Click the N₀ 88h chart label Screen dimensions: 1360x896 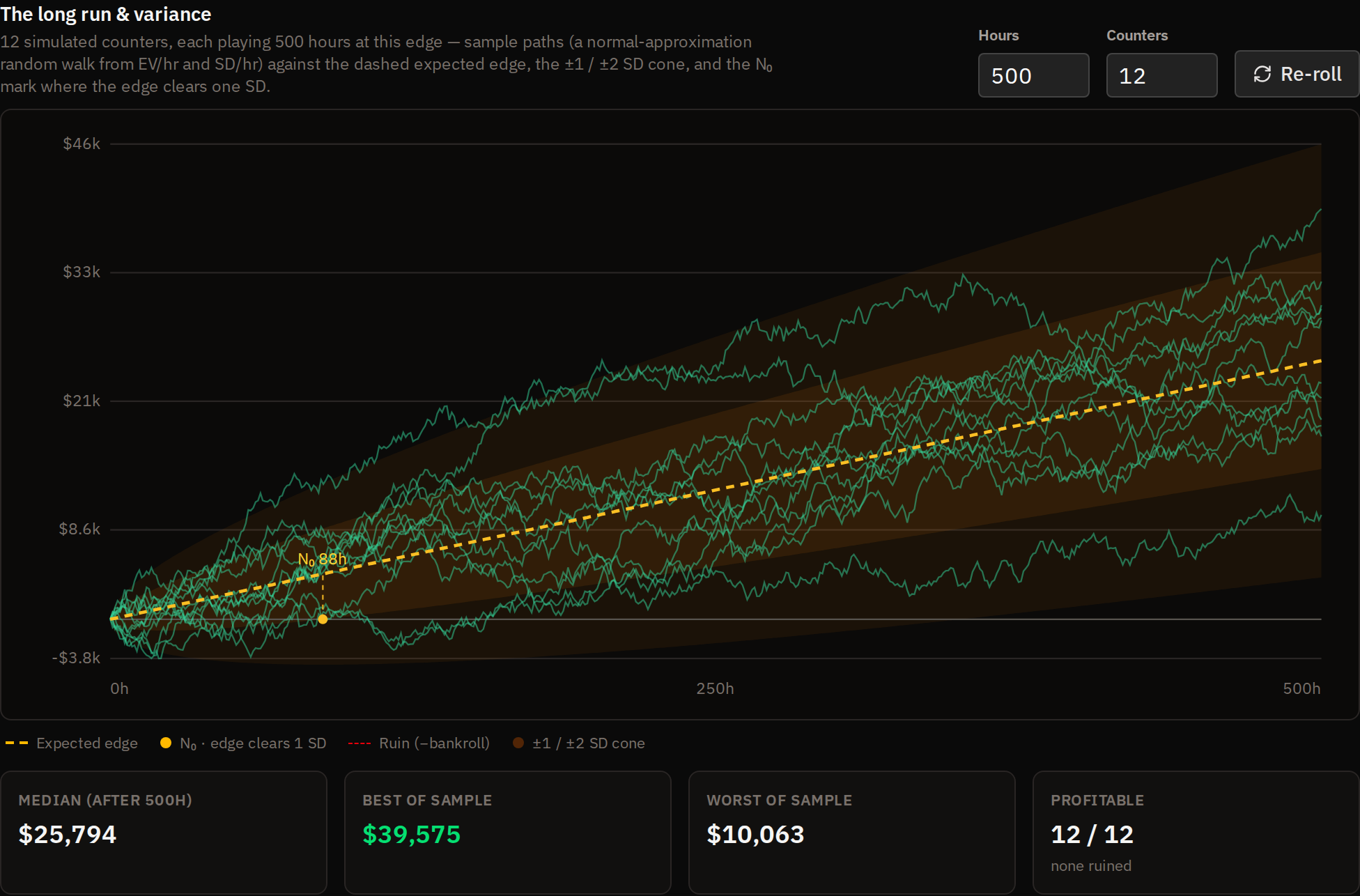click(322, 559)
